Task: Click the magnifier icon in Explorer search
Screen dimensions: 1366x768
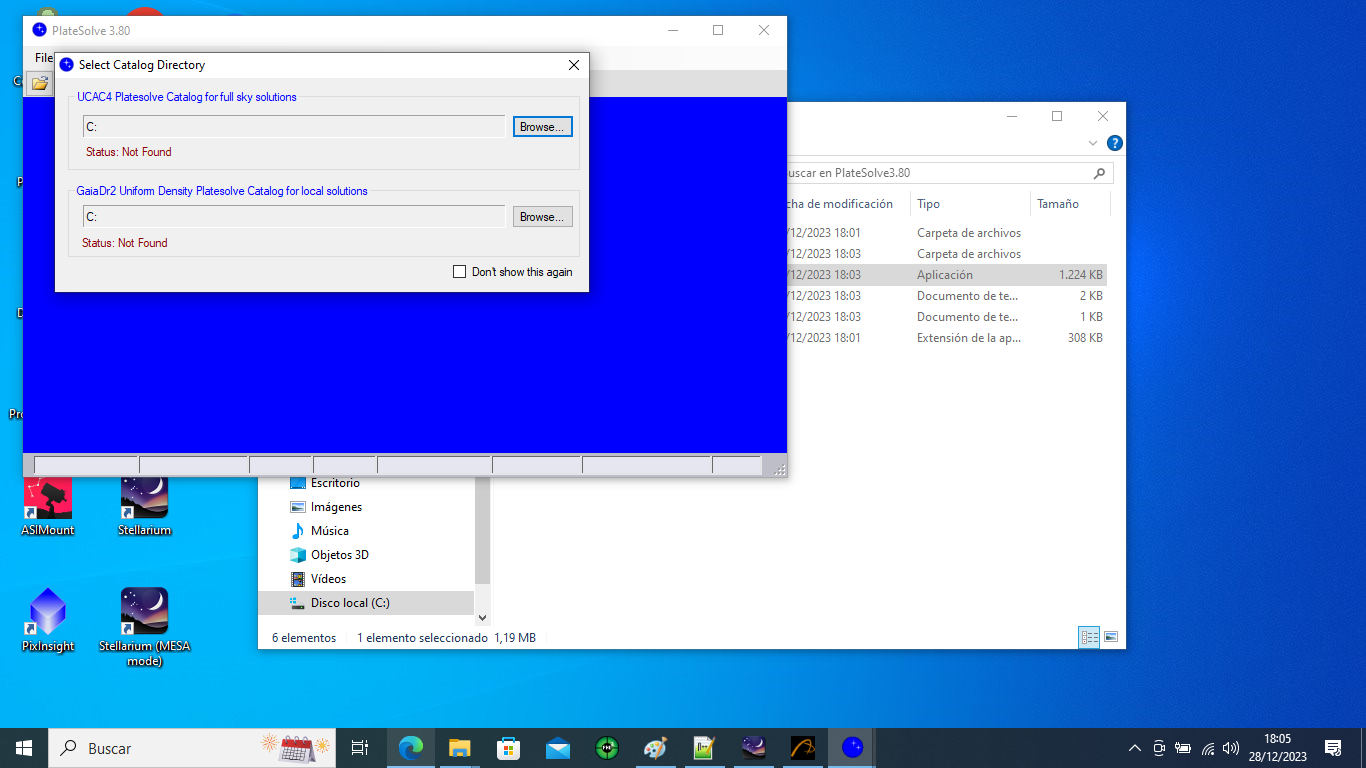Action: (1100, 173)
